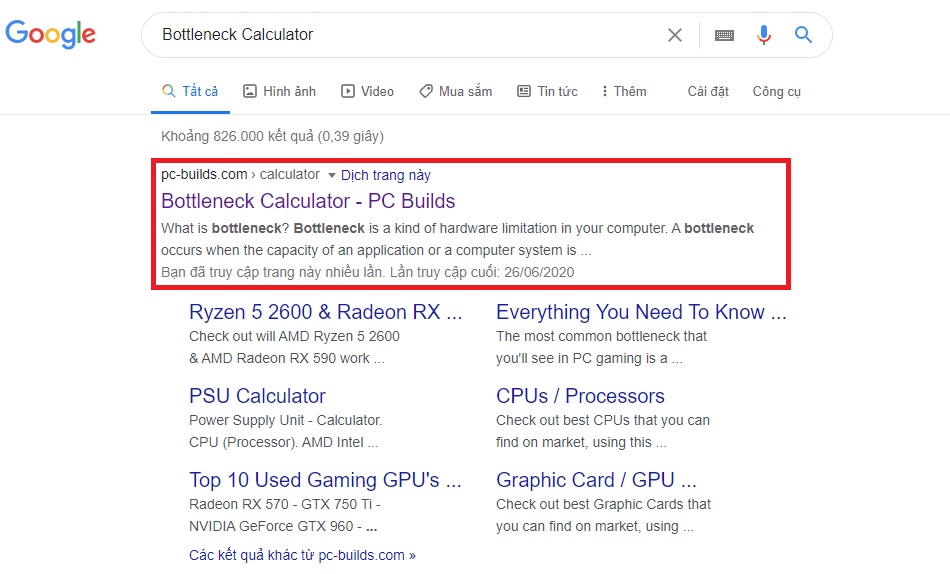This screenshot has width=950, height=574.
Task: Open Top 10 Used Gaming GPU's sitelink
Action: point(325,479)
